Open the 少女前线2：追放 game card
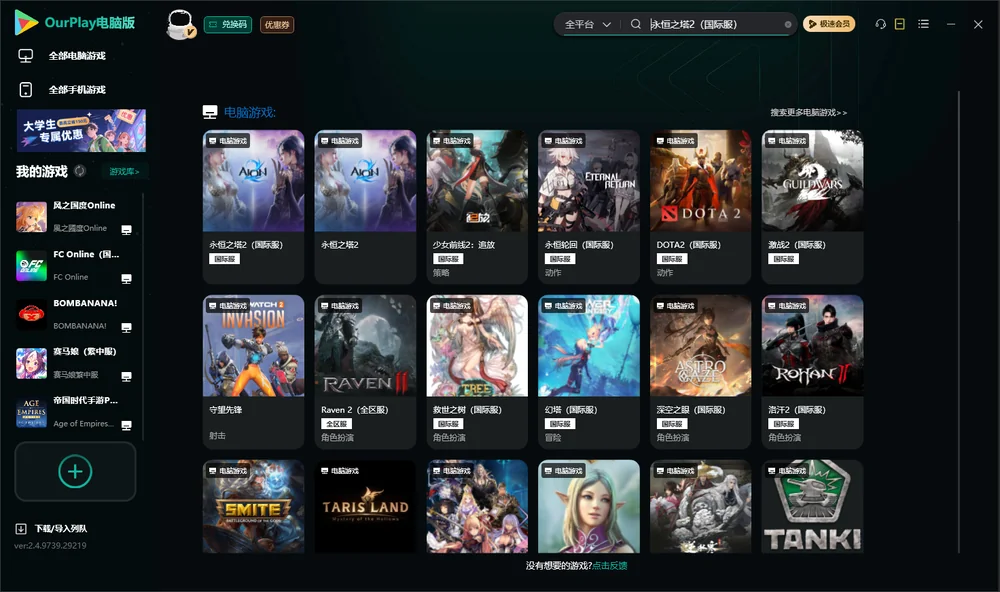Image resolution: width=1000 pixels, height=592 pixels. click(477, 207)
